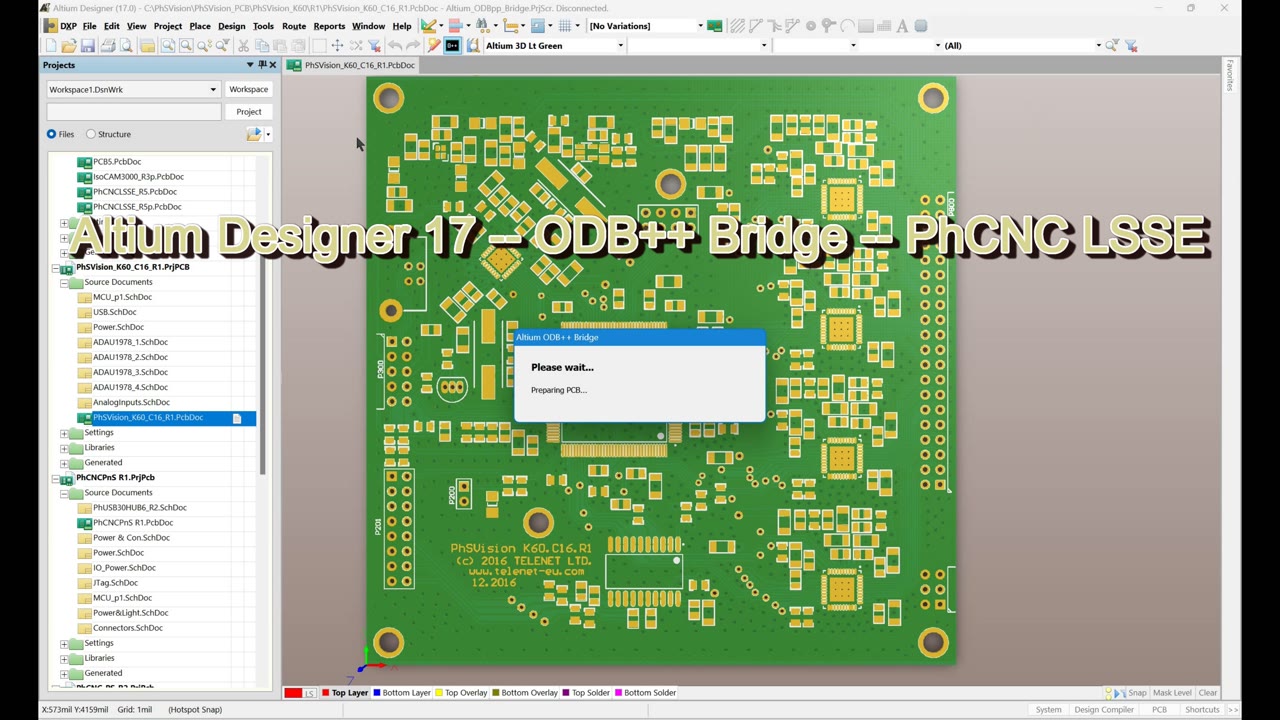Select the Place Arc tool icon
This screenshot has width=1280, height=720.
tap(847, 26)
